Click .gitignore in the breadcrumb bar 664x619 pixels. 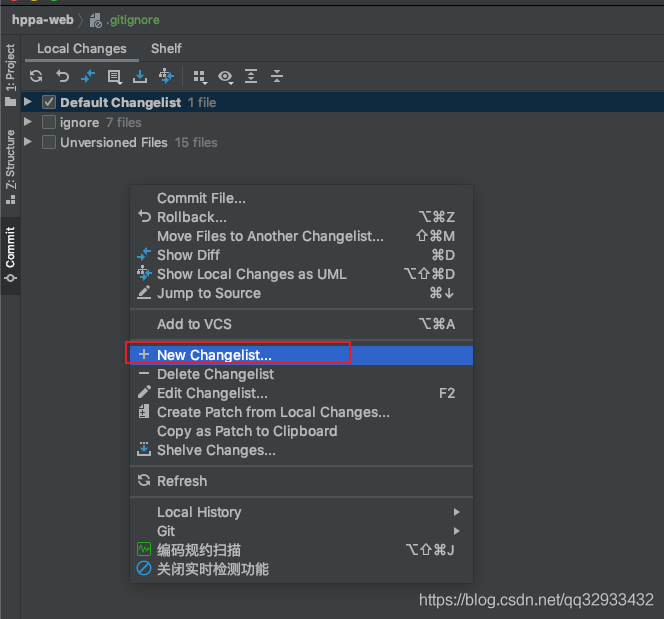click(x=132, y=19)
